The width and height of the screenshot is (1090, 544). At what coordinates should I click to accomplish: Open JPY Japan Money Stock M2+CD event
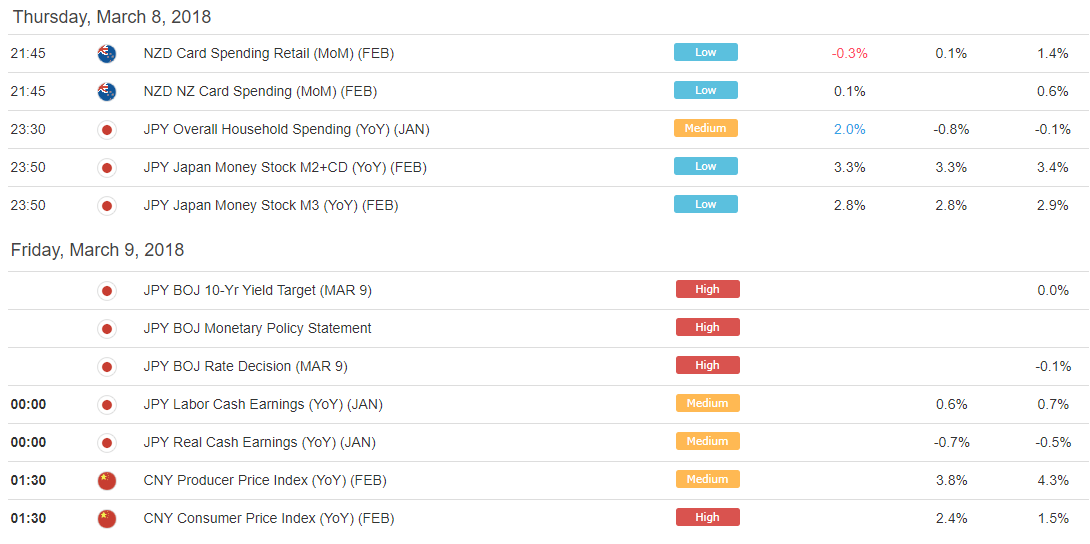(x=285, y=167)
